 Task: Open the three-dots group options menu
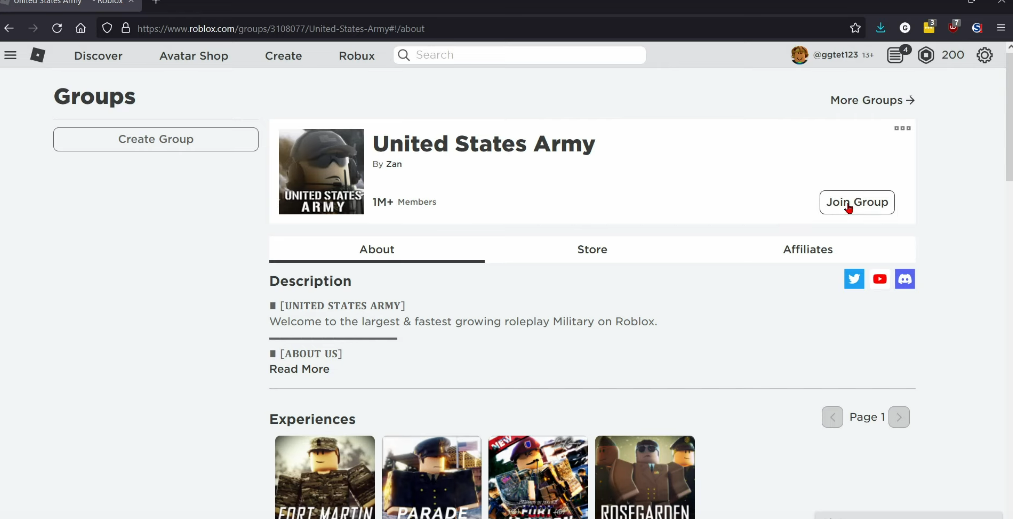point(903,128)
